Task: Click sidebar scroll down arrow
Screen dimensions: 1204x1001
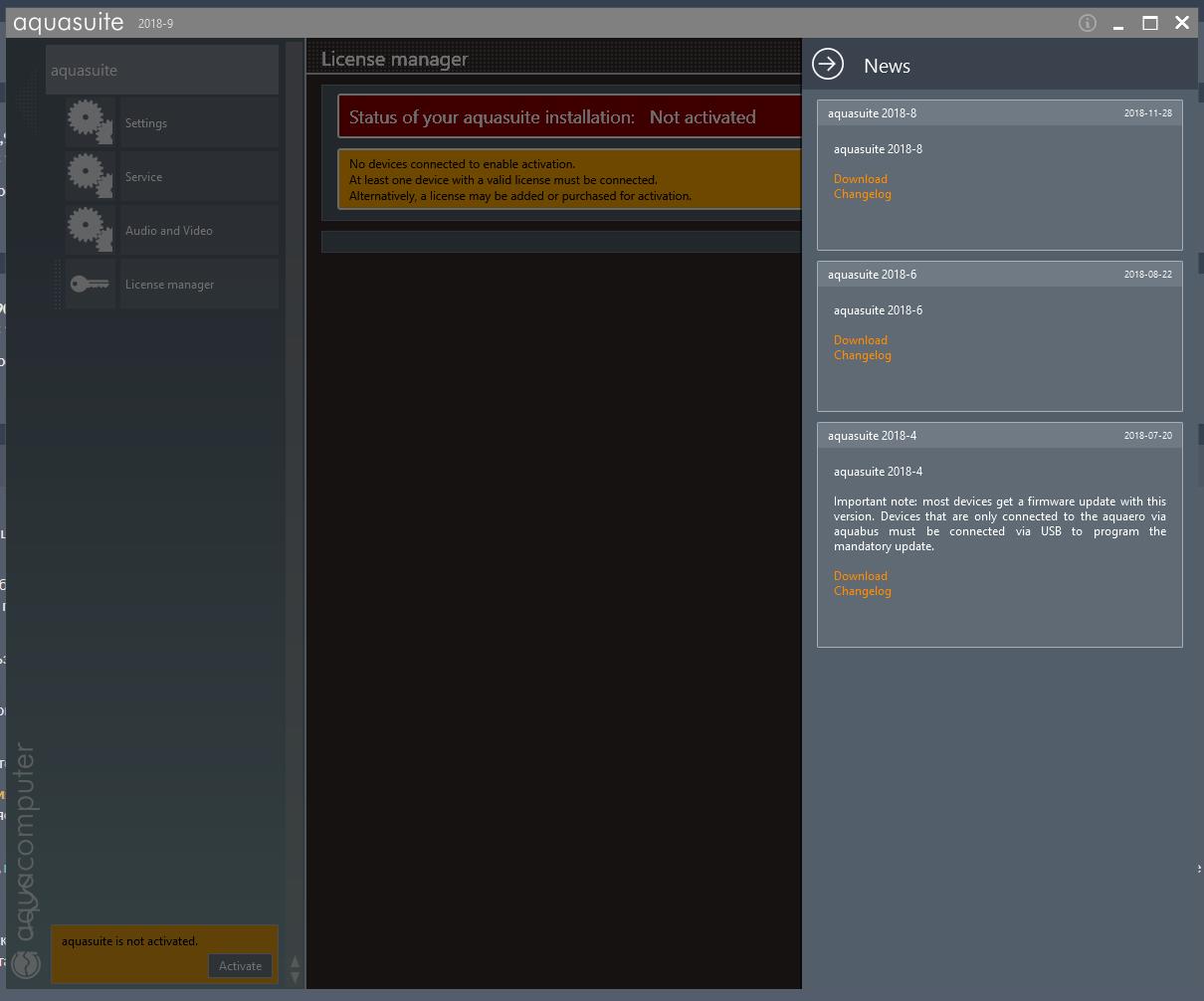Action: point(295,977)
